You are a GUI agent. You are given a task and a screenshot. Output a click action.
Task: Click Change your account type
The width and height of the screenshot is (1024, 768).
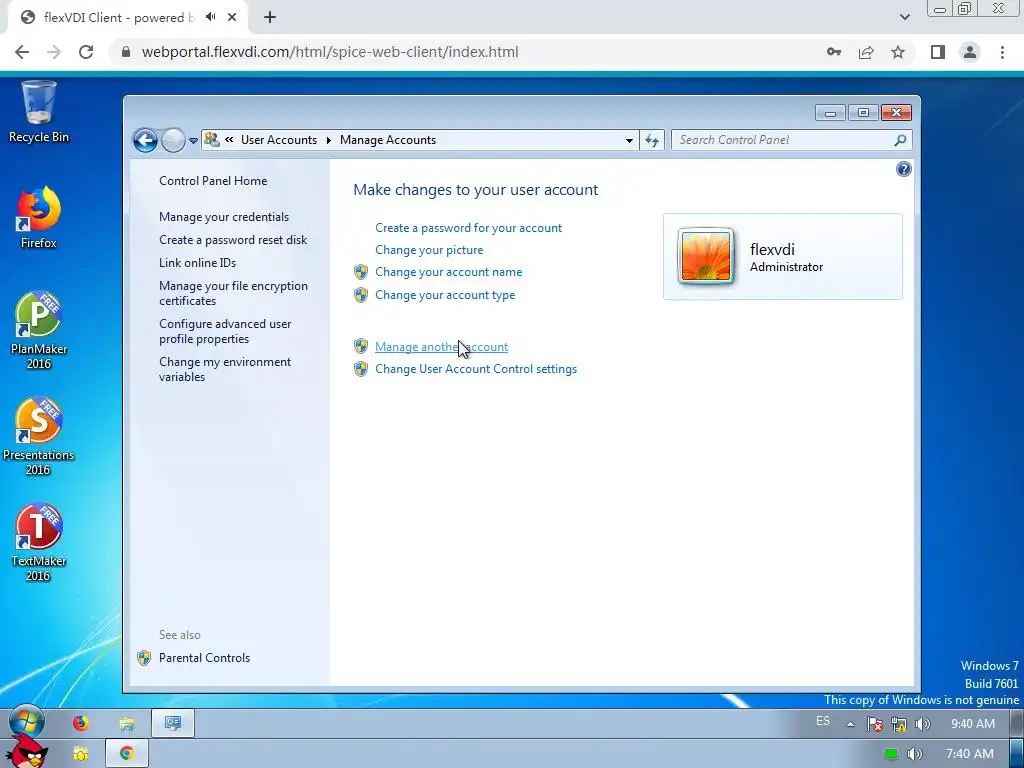click(x=445, y=295)
